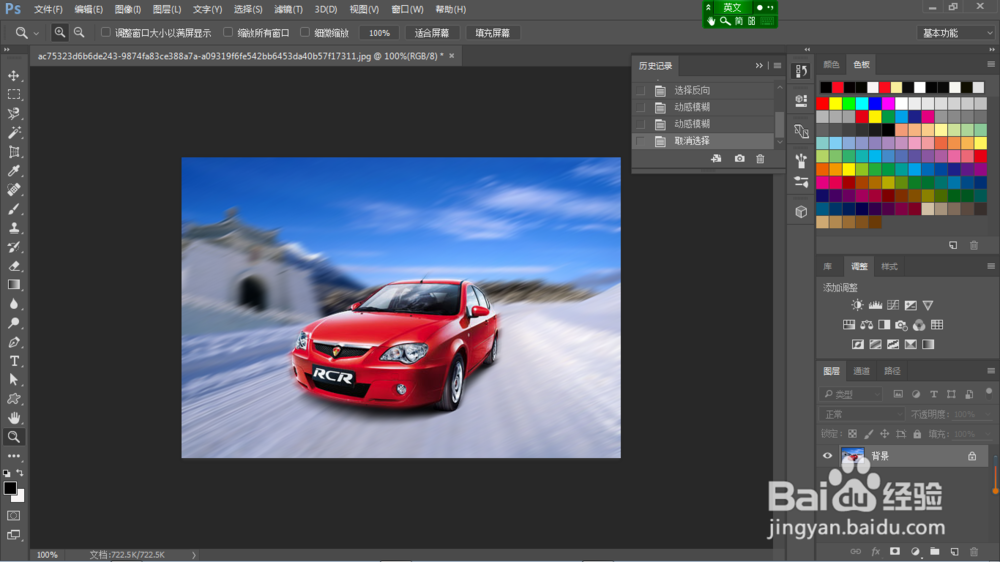Screen dimensions: 1000x562
Task: Open the History panel menu
Action: tap(777, 66)
